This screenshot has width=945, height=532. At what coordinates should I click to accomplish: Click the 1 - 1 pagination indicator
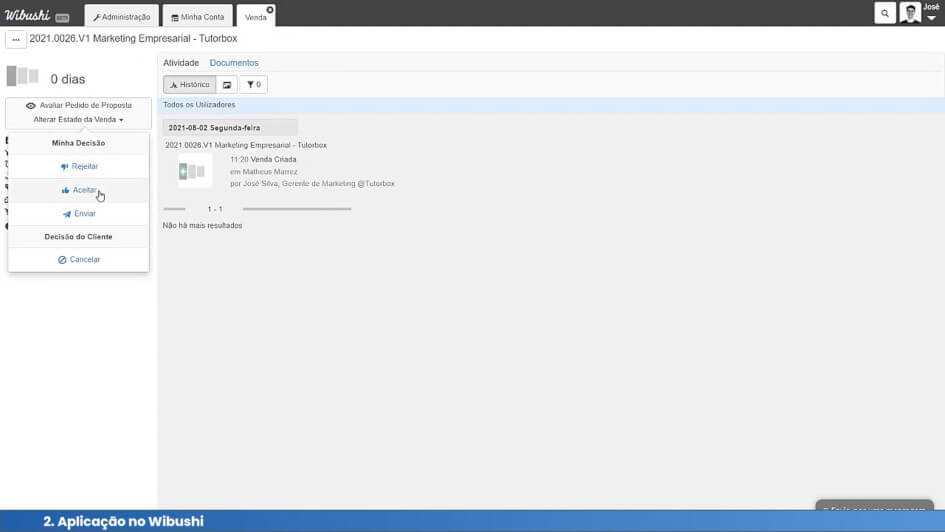(x=215, y=209)
